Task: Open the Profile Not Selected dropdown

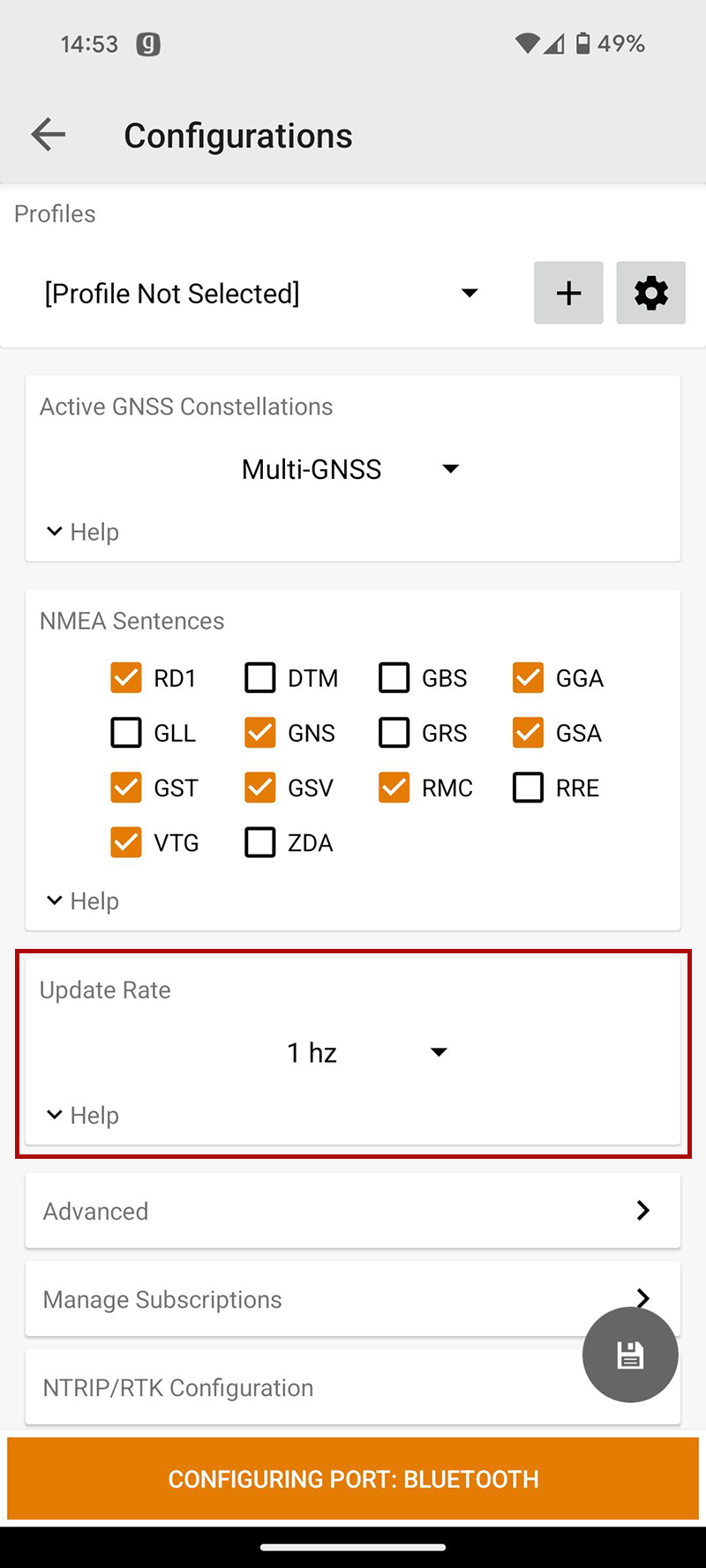Action: click(x=261, y=293)
